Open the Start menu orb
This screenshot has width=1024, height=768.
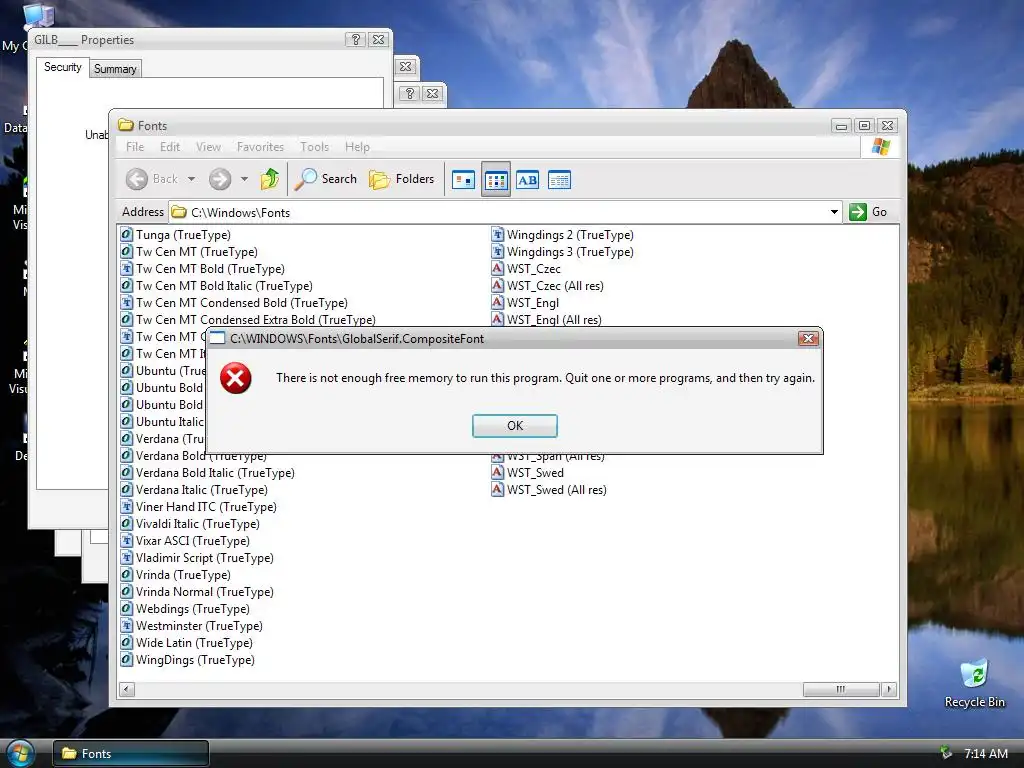tap(20, 754)
